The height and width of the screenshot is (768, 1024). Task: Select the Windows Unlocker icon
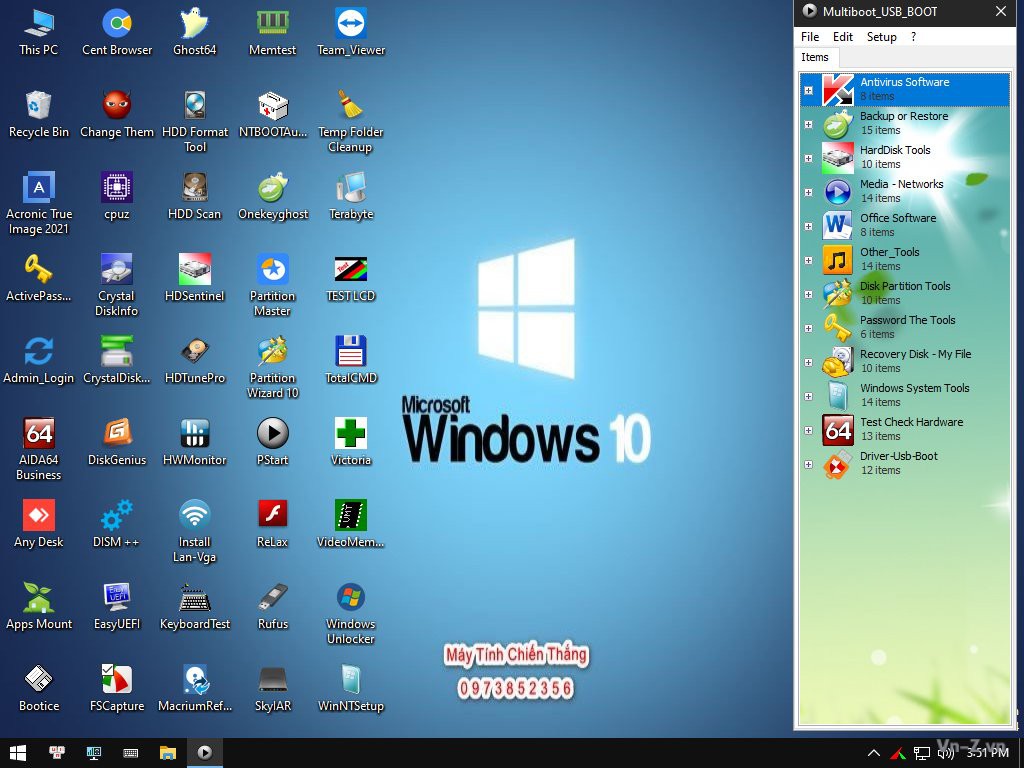(x=351, y=613)
